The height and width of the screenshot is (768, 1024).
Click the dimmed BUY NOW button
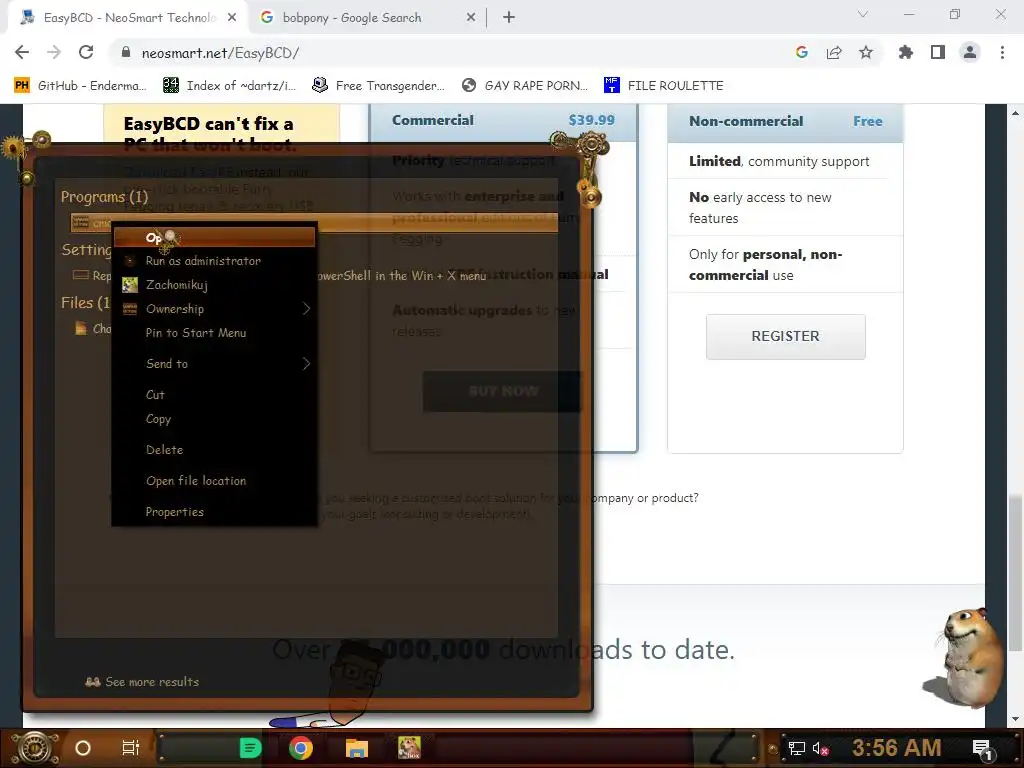click(503, 391)
